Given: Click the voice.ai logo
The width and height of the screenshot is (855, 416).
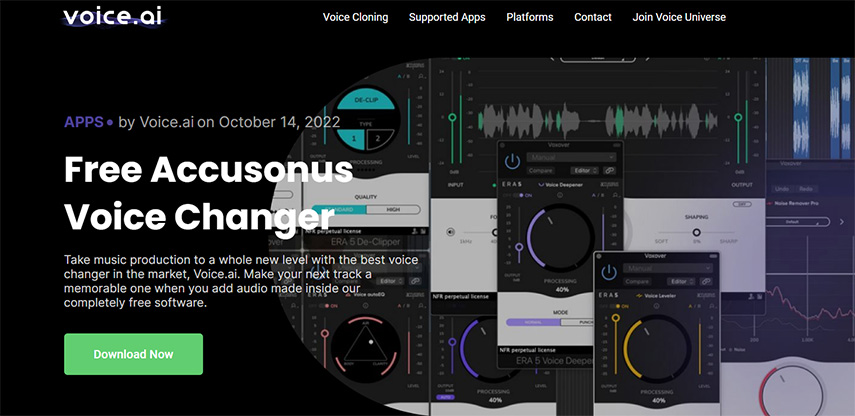Looking at the screenshot, I should (113, 16).
